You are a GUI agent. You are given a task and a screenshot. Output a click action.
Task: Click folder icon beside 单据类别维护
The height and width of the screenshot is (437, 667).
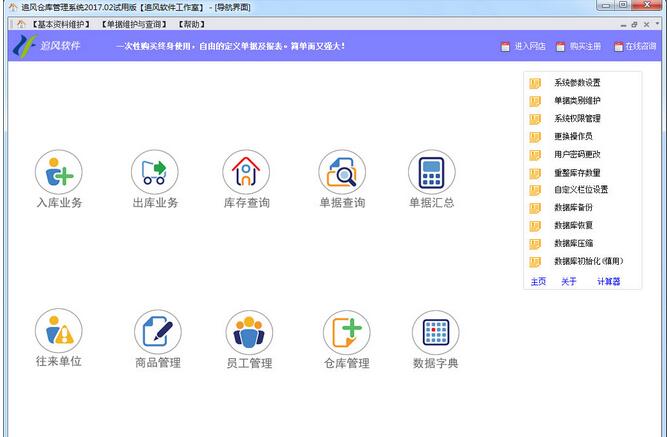pyautogui.click(x=535, y=101)
